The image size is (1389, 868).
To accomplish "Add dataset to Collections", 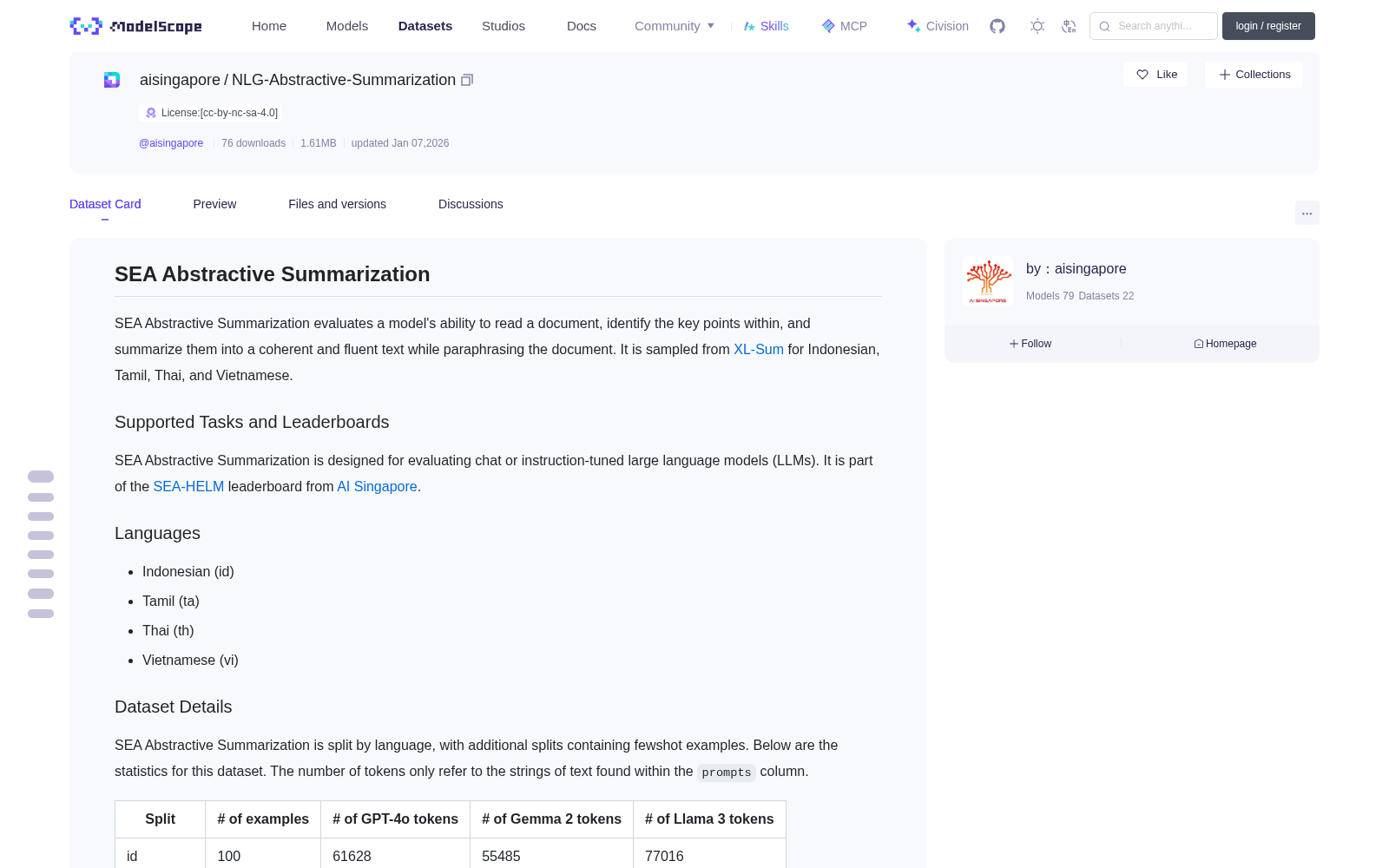I will (1254, 75).
